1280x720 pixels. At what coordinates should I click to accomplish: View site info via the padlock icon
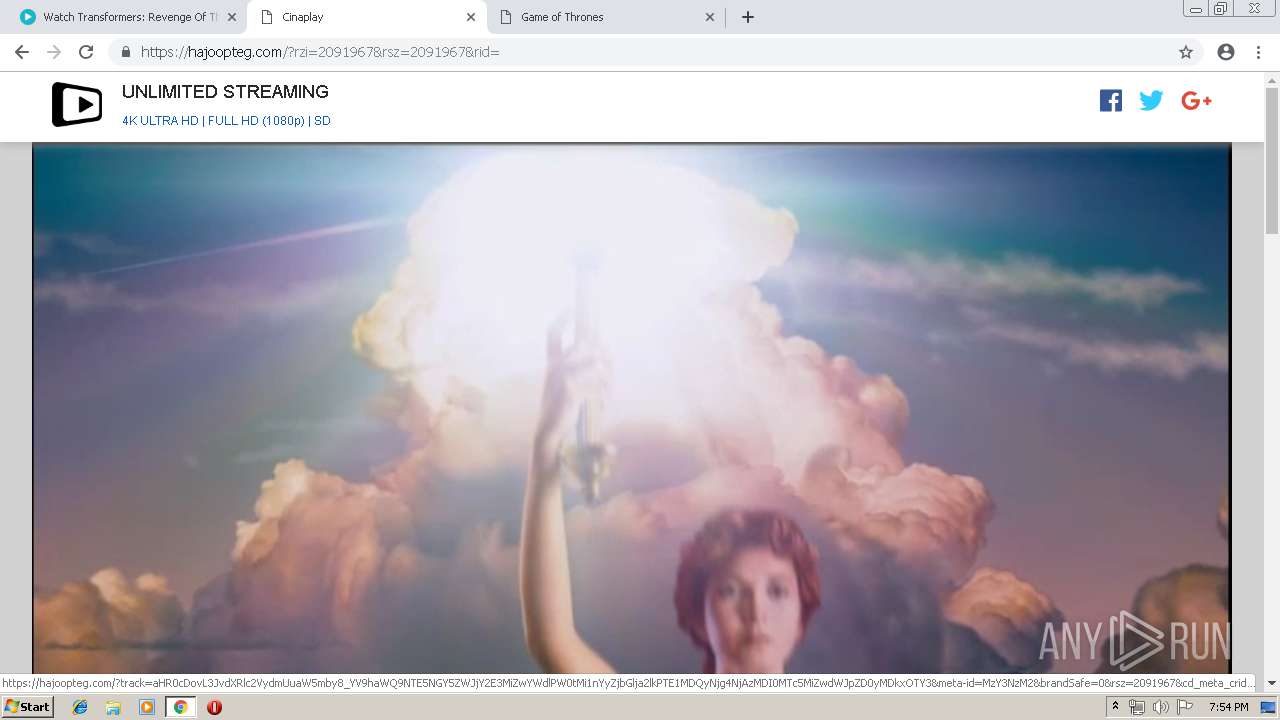point(126,52)
